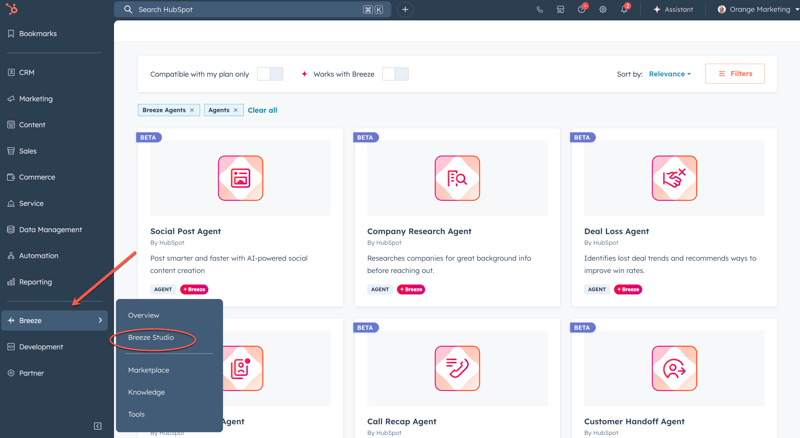Open the upgrade icon with red badge
800x438 pixels.
[582, 9]
